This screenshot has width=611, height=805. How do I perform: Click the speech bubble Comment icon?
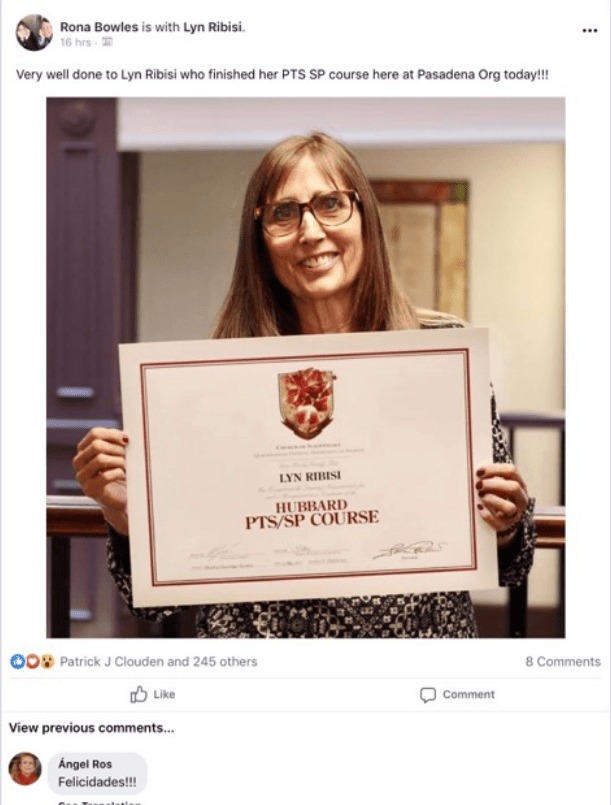tap(428, 695)
